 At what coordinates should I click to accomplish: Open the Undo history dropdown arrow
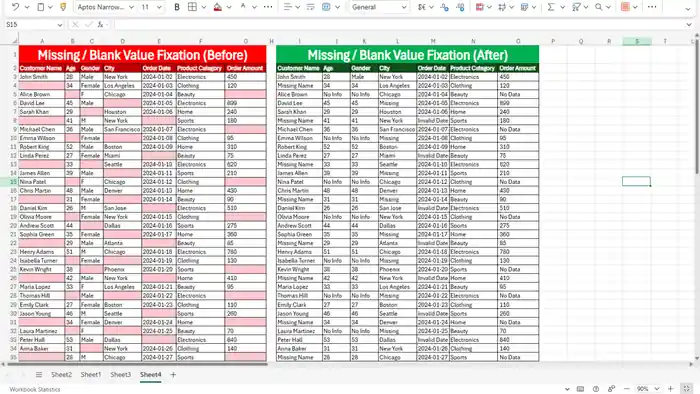(x=27, y=7)
